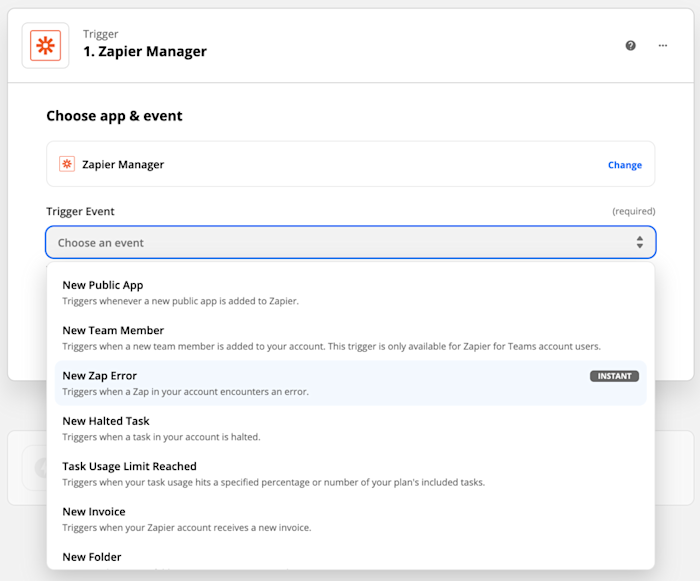Click 'Triggers when a Zap in your account encounters an error.'
700x581 pixels.
pos(185,392)
